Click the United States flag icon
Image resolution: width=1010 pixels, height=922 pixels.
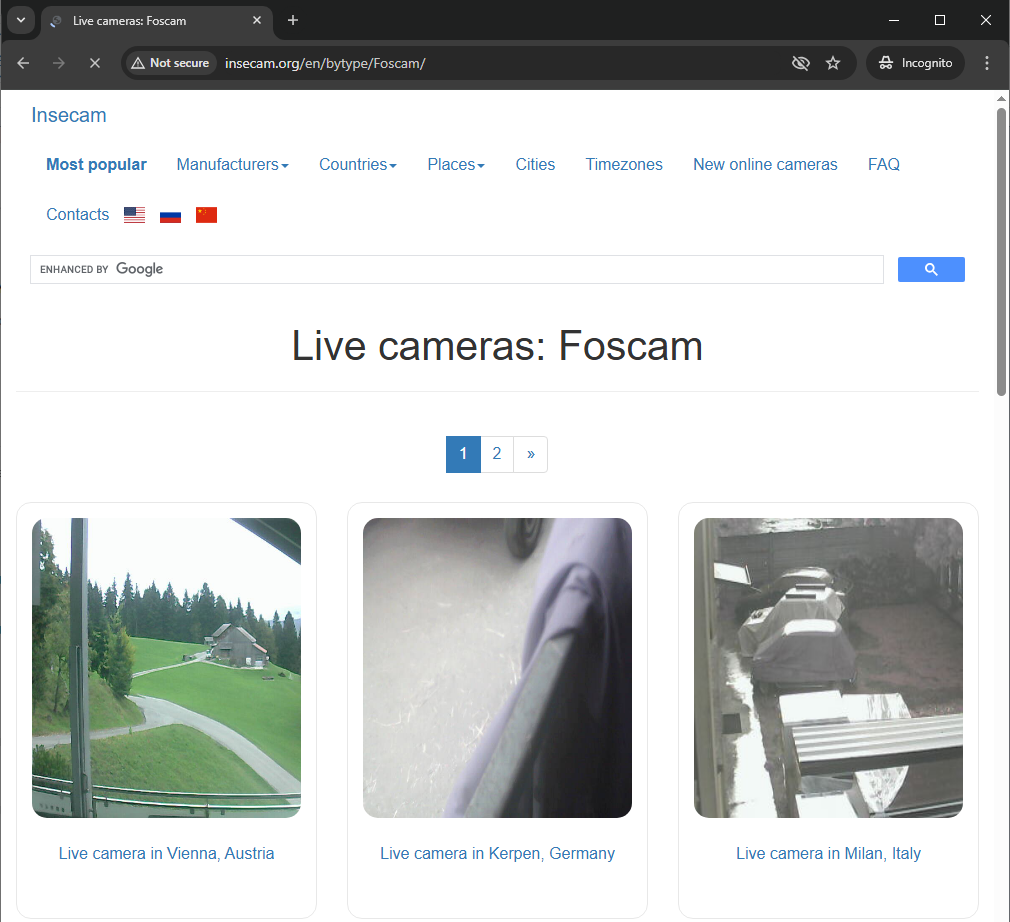(x=133, y=214)
